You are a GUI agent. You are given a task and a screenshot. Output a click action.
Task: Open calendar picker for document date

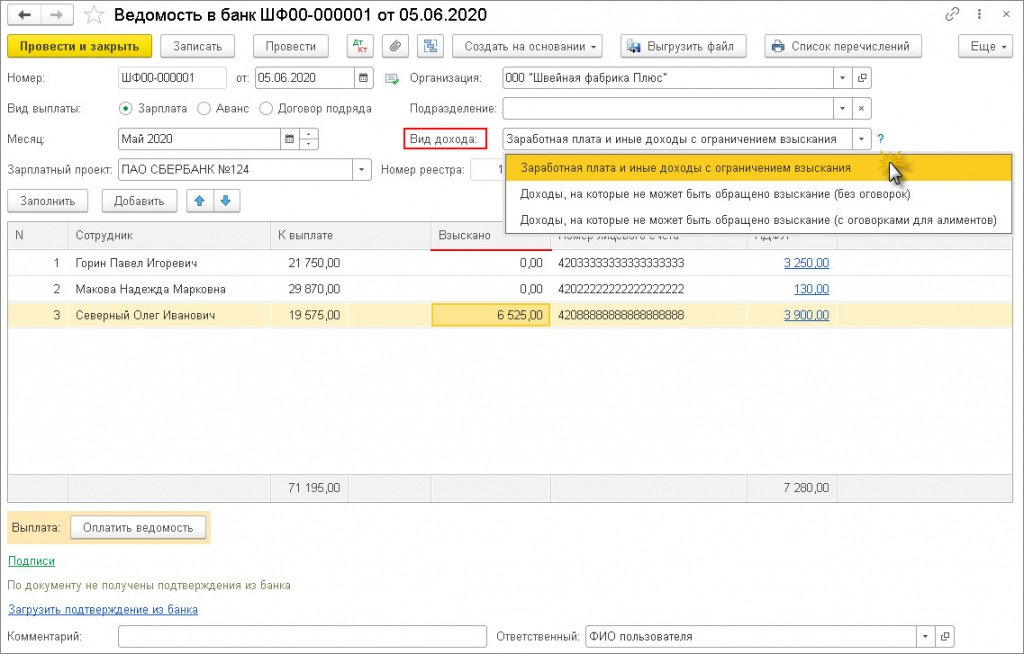coord(364,78)
